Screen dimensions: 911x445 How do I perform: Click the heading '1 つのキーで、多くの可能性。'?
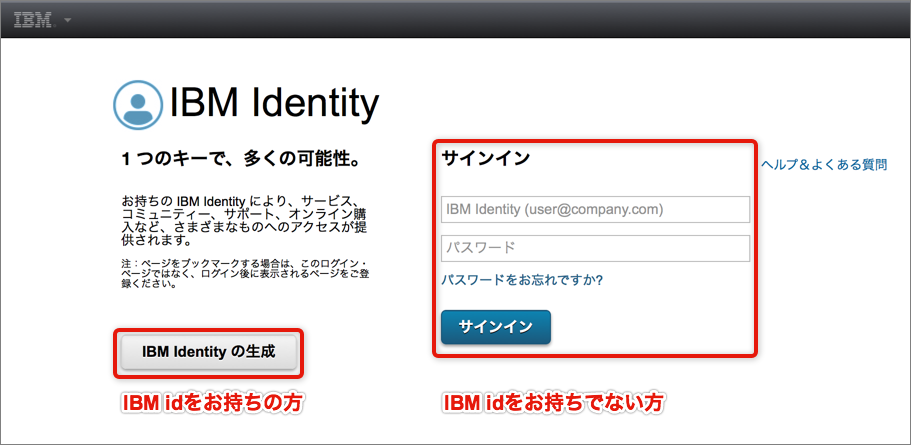[x=240, y=159]
